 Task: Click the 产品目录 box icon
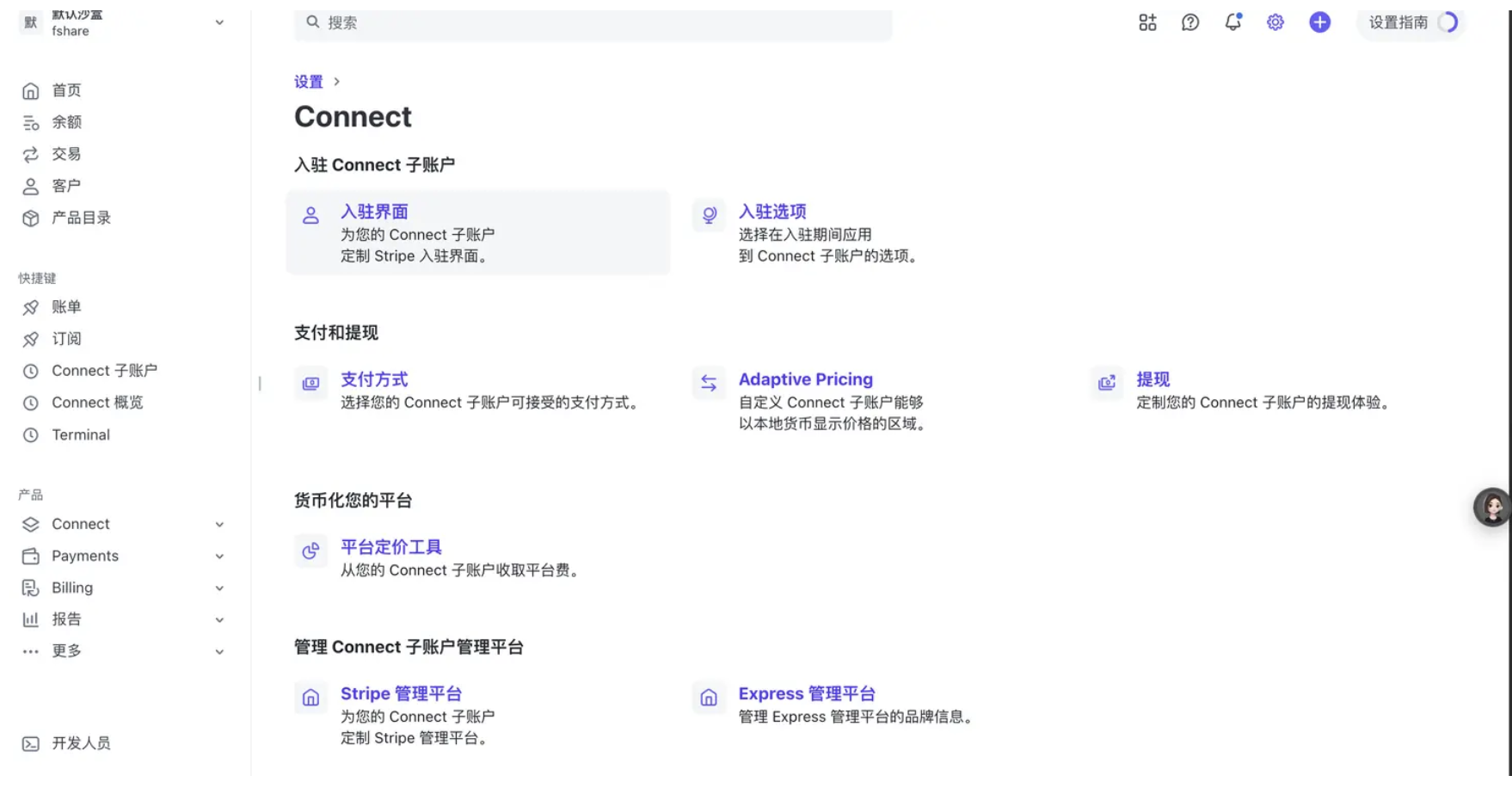pyautogui.click(x=31, y=218)
